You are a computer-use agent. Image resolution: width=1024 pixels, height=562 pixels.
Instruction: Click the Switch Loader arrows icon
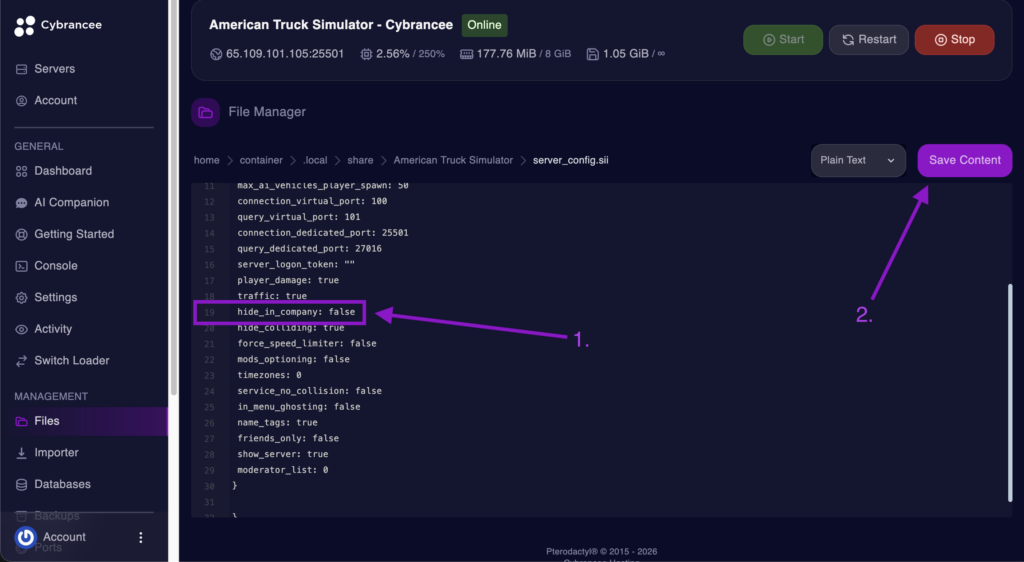[22, 361]
